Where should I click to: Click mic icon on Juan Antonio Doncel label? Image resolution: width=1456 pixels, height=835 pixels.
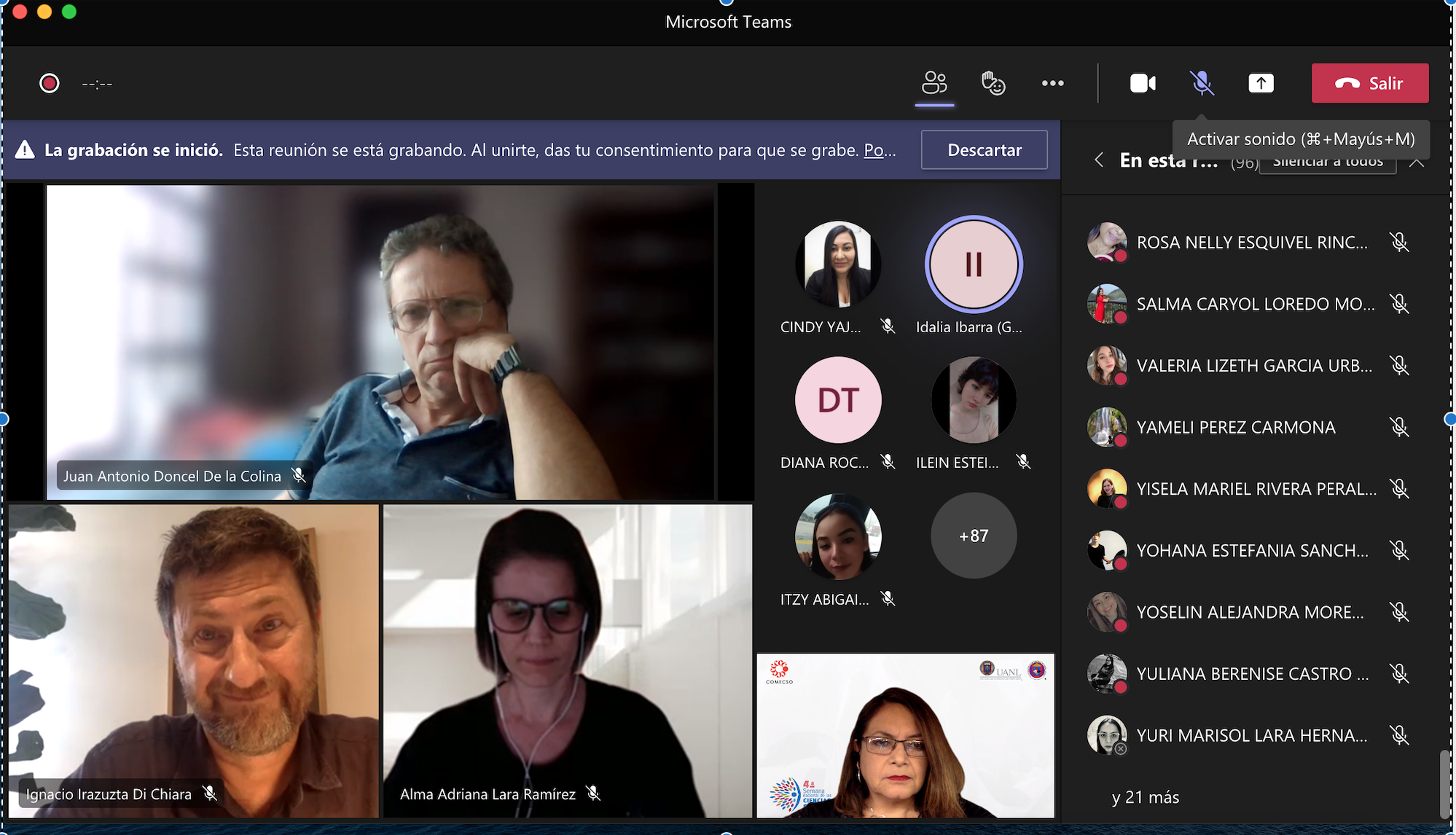pyautogui.click(x=298, y=475)
